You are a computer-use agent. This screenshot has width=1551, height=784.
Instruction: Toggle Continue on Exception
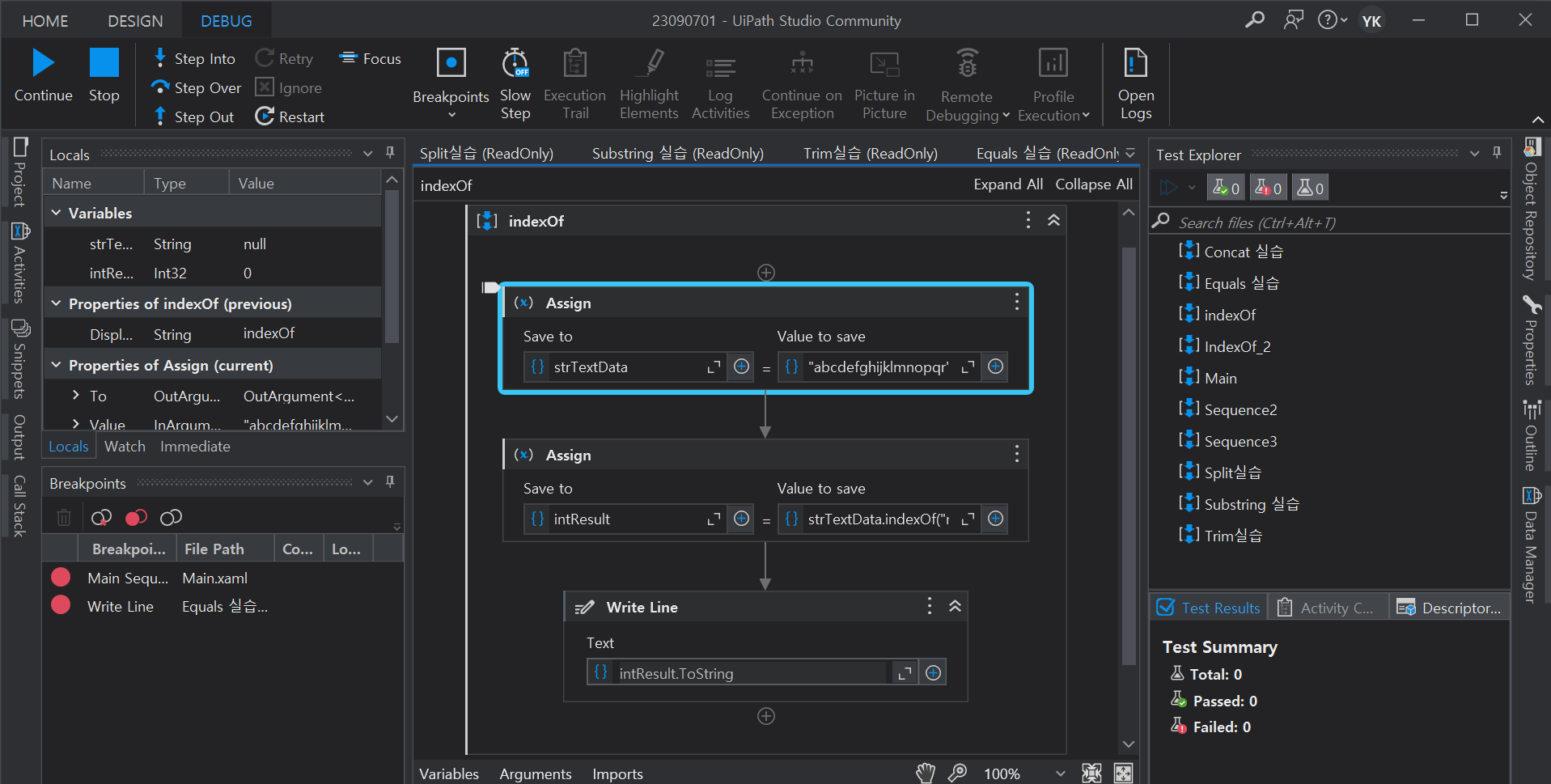(802, 84)
